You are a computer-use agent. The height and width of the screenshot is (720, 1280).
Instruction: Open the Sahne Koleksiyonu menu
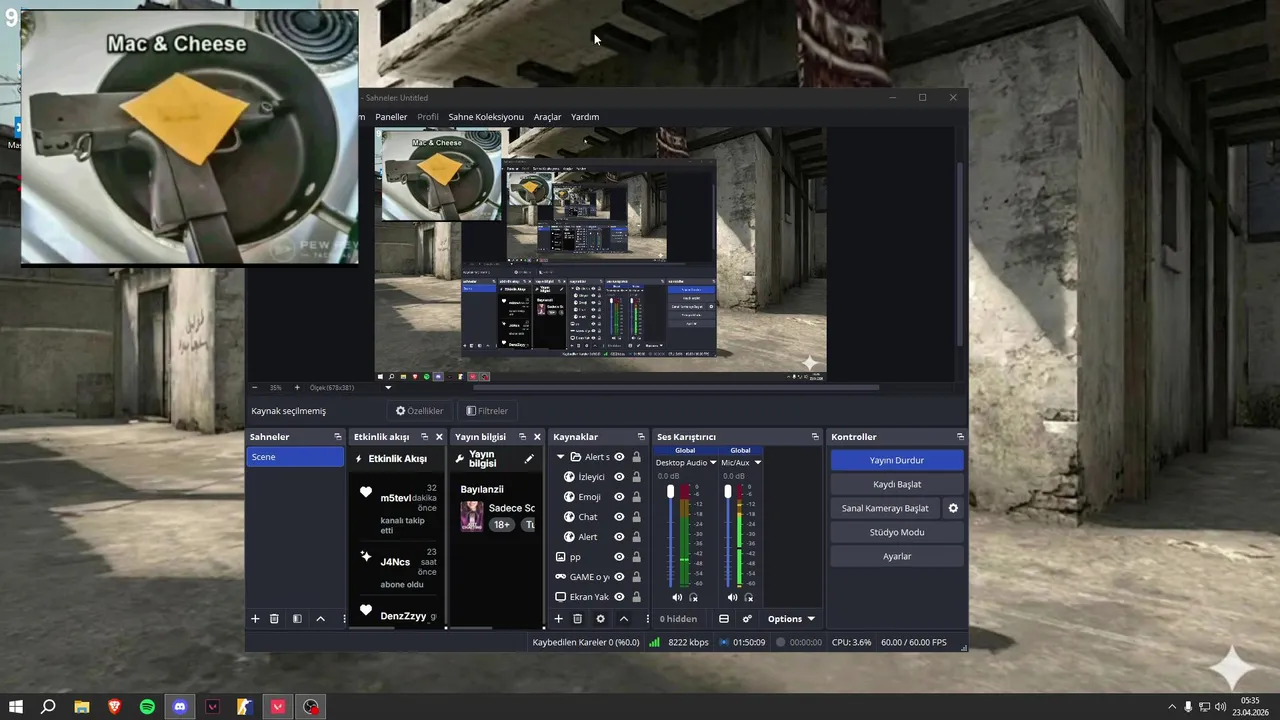pyautogui.click(x=486, y=117)
